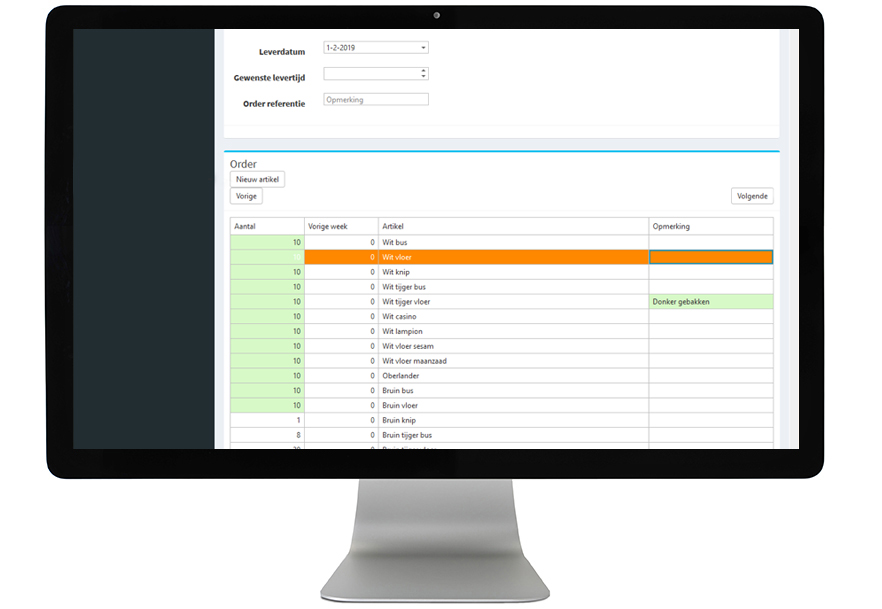882x609 pixels.
Task: Click the Artikel column header
Action: (x=514, y=227)
